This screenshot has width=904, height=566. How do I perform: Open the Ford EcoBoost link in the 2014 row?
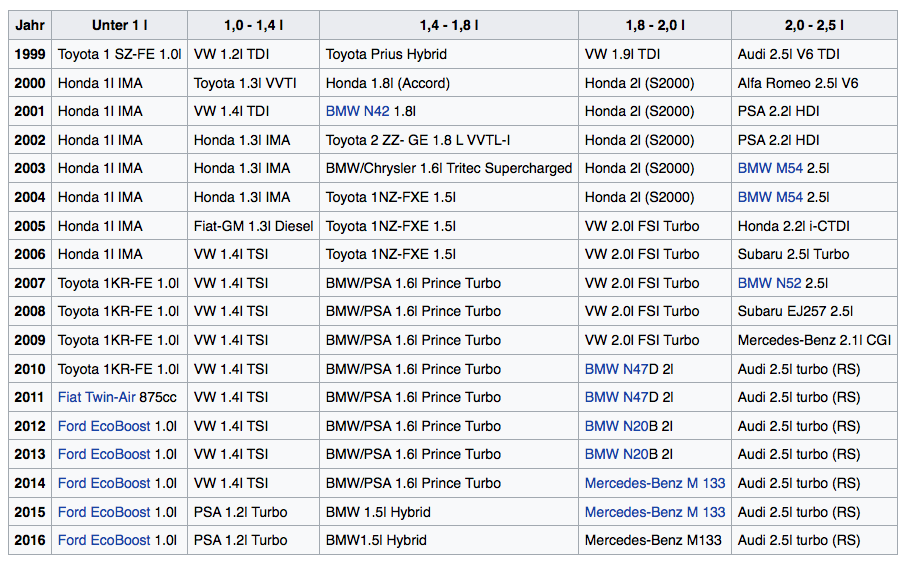click(104, 483)
